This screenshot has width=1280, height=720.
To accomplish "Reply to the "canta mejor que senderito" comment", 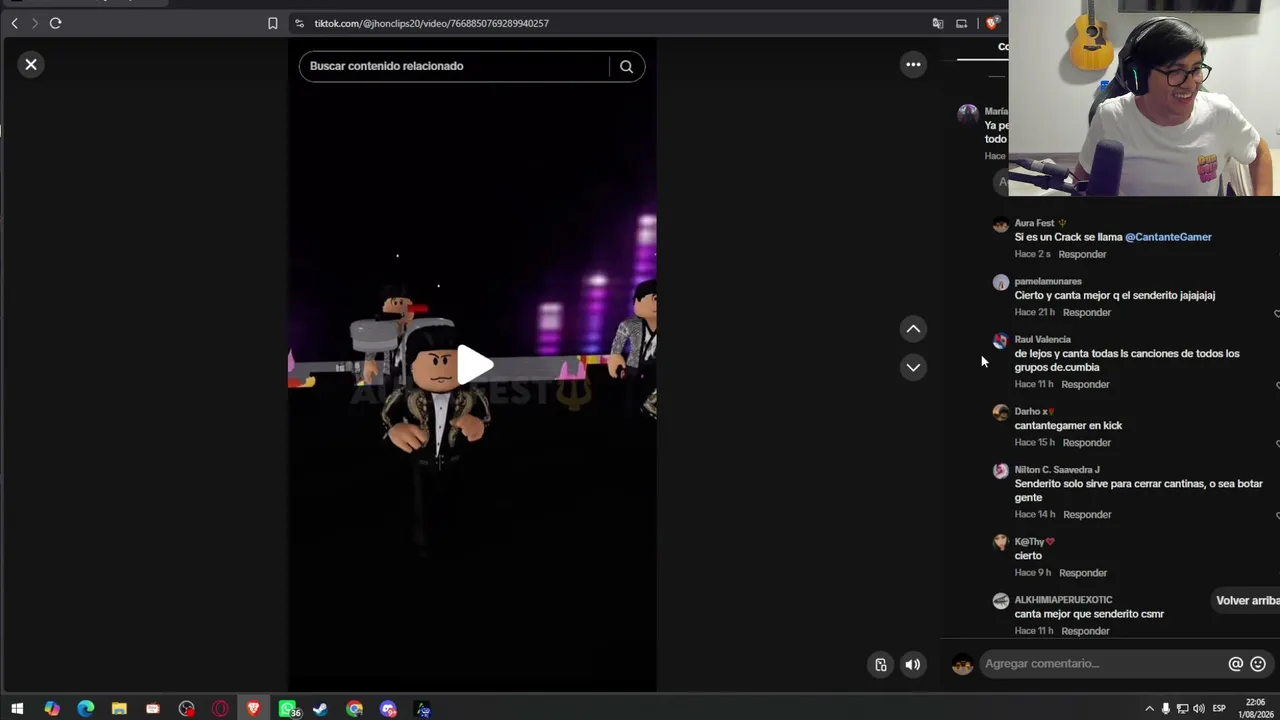I will click(x=1085, y=631).
